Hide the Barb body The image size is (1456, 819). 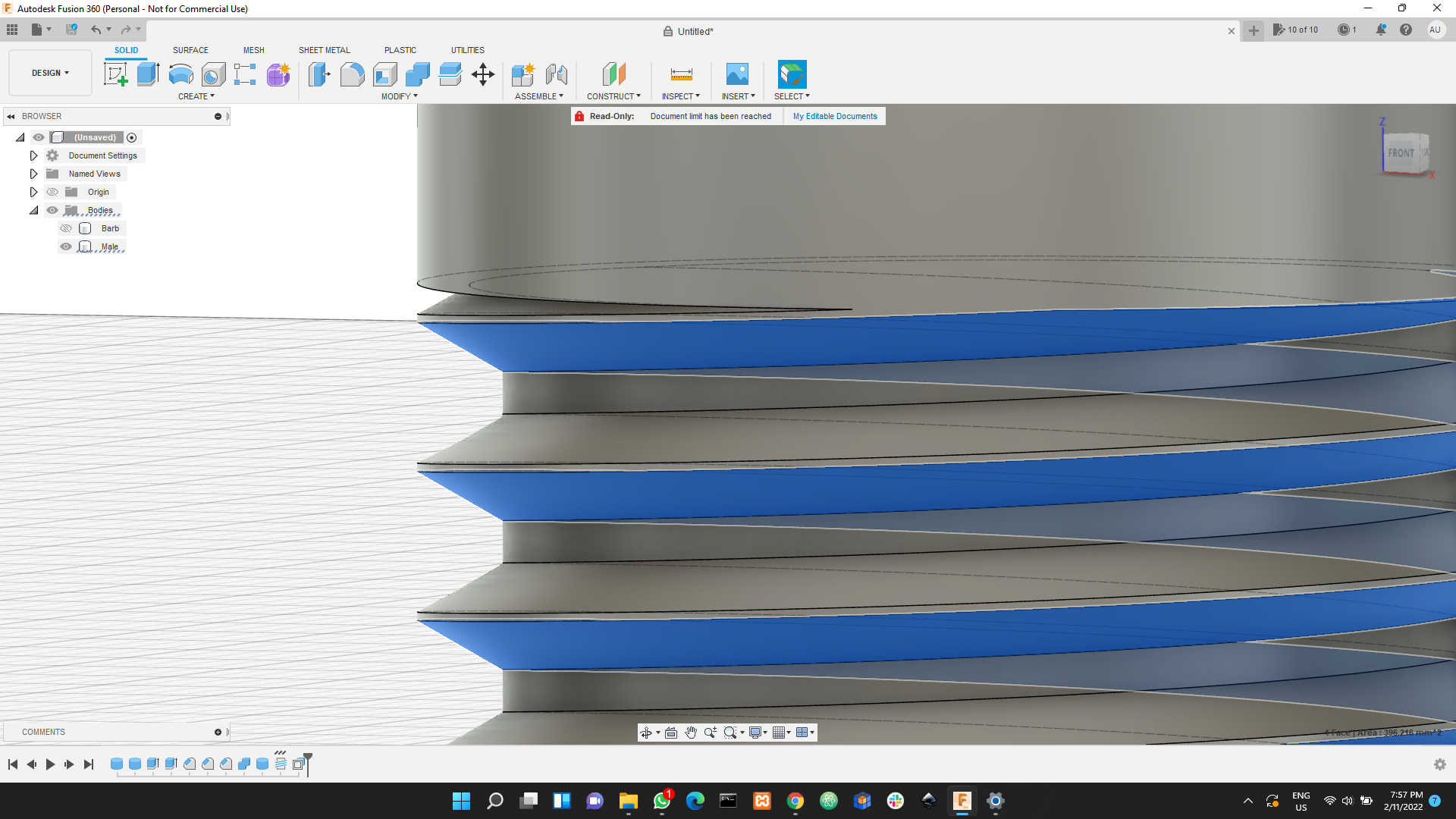tap(66, 228)
